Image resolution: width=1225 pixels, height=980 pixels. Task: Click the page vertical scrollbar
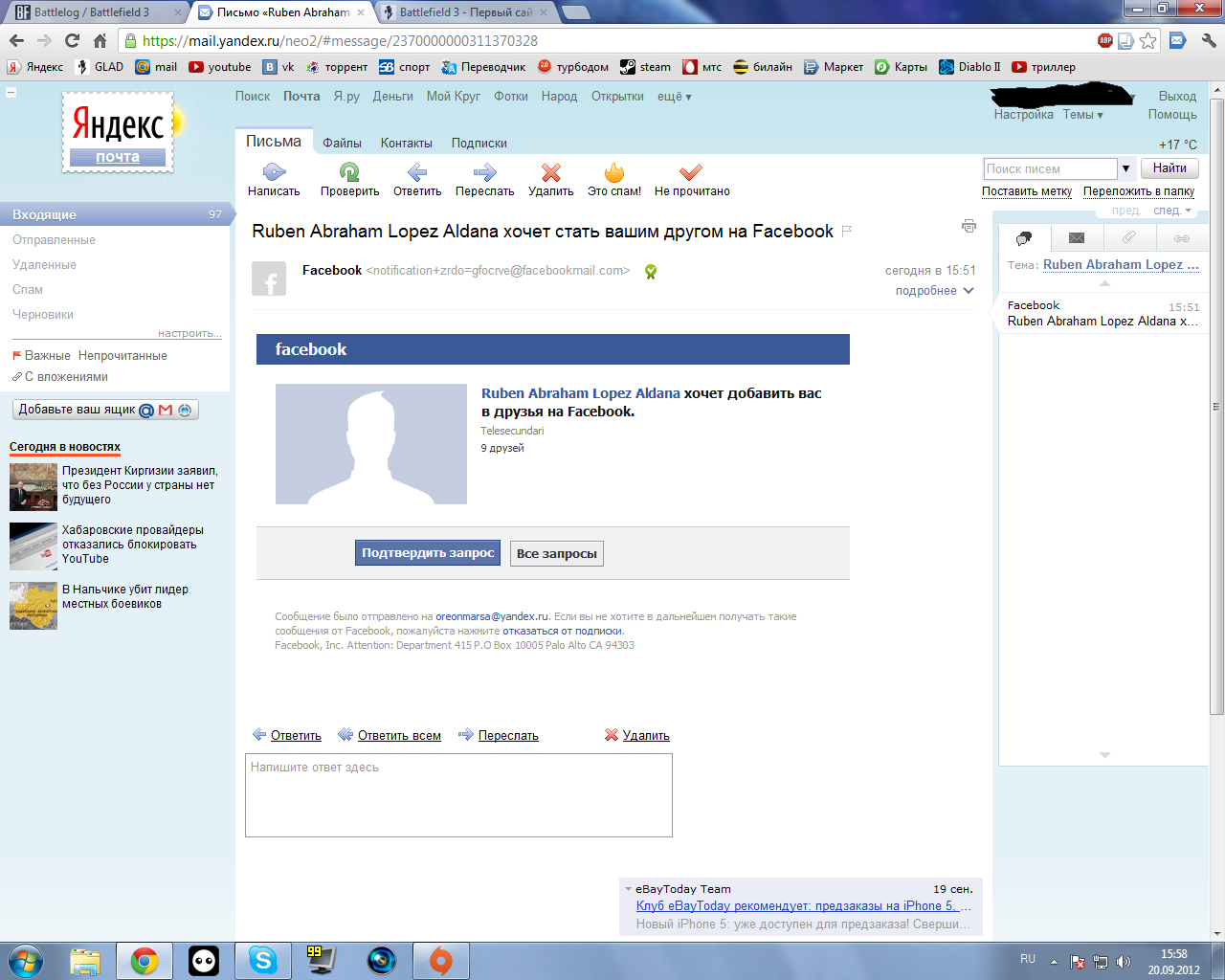pyautogui.click(x=1217, y=407)
